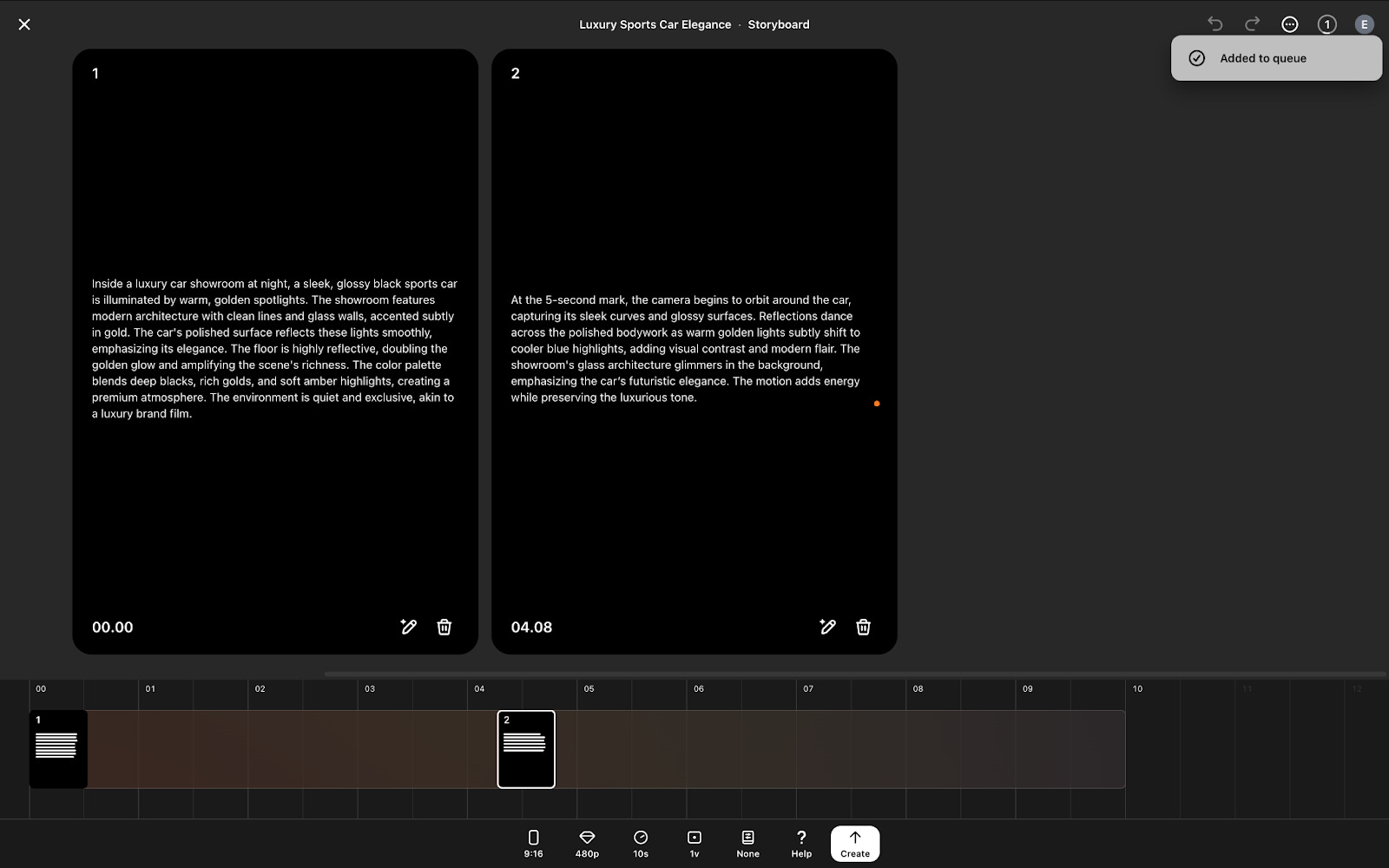Viewport: 1389px width, 868px height.
Task: Open the 480p resolution selector
Action: (x=587, y=844)
